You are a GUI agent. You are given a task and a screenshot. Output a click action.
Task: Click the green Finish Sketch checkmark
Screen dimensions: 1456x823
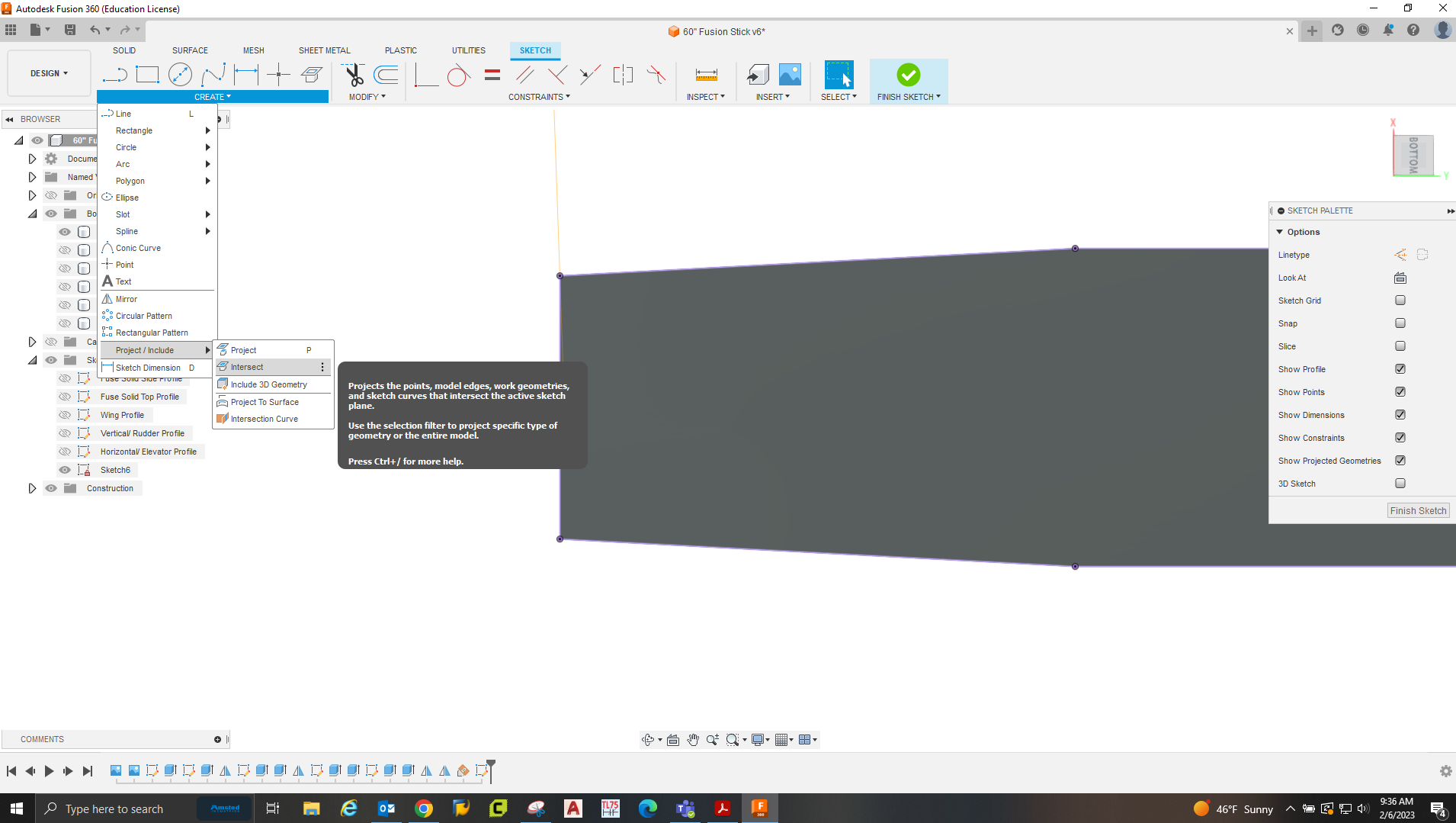tap(908, 75)
